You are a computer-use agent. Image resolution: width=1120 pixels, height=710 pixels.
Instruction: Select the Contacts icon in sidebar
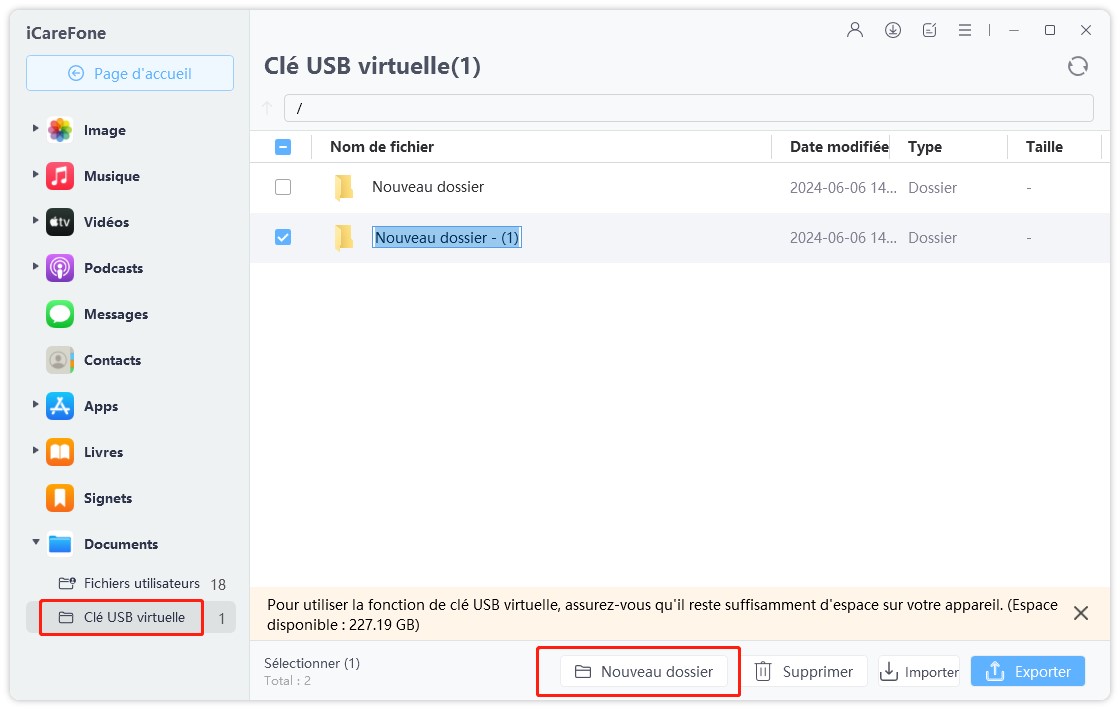(x=60, y=360)
